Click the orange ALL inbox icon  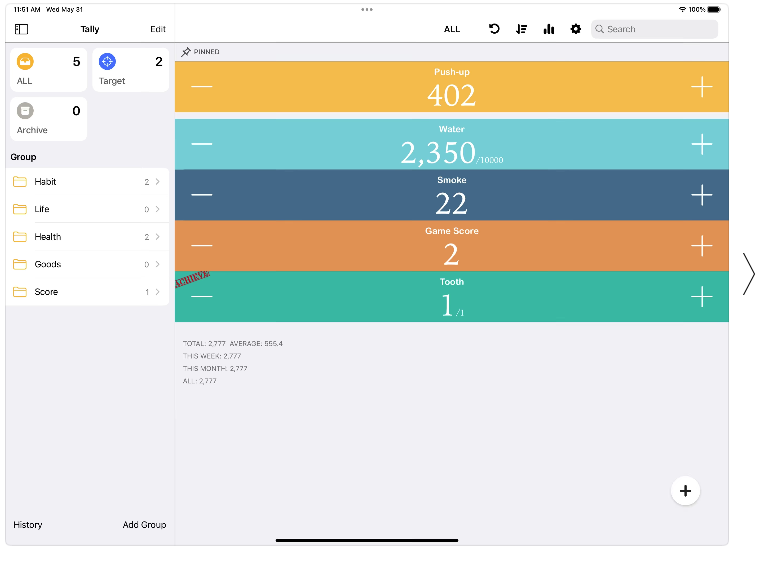(25, 62)
